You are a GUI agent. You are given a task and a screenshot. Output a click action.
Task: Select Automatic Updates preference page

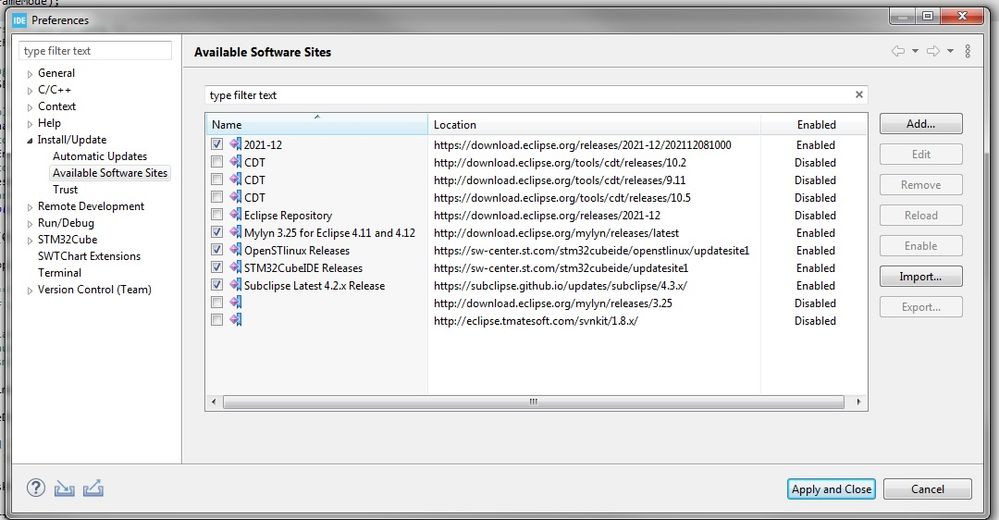click(99, 156)
